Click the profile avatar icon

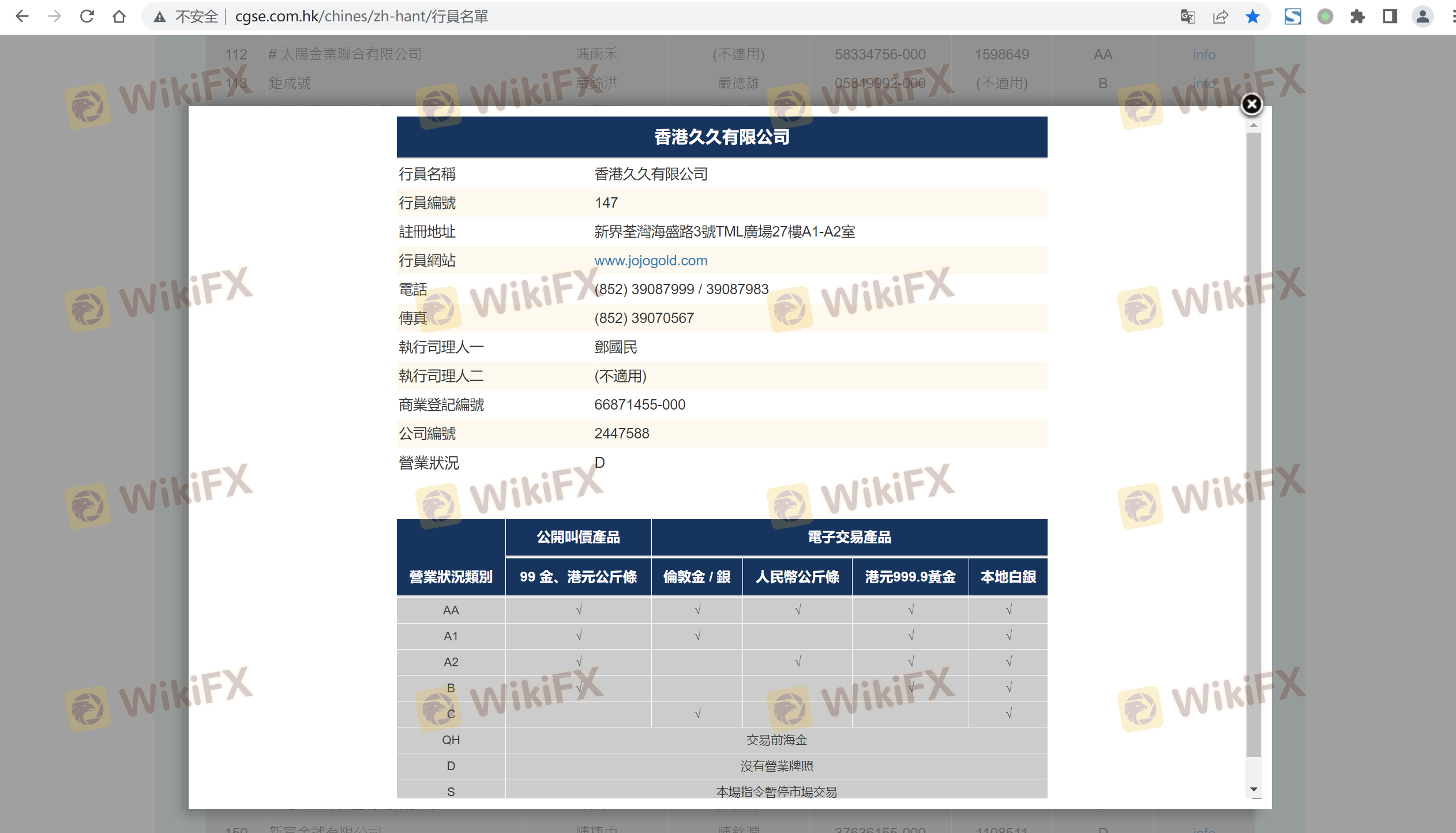tap(1423, 17)
